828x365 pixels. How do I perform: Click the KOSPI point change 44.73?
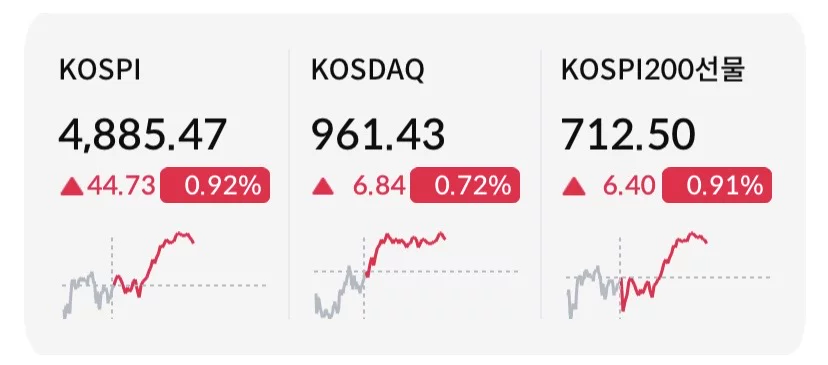click(x=121, y=186)
